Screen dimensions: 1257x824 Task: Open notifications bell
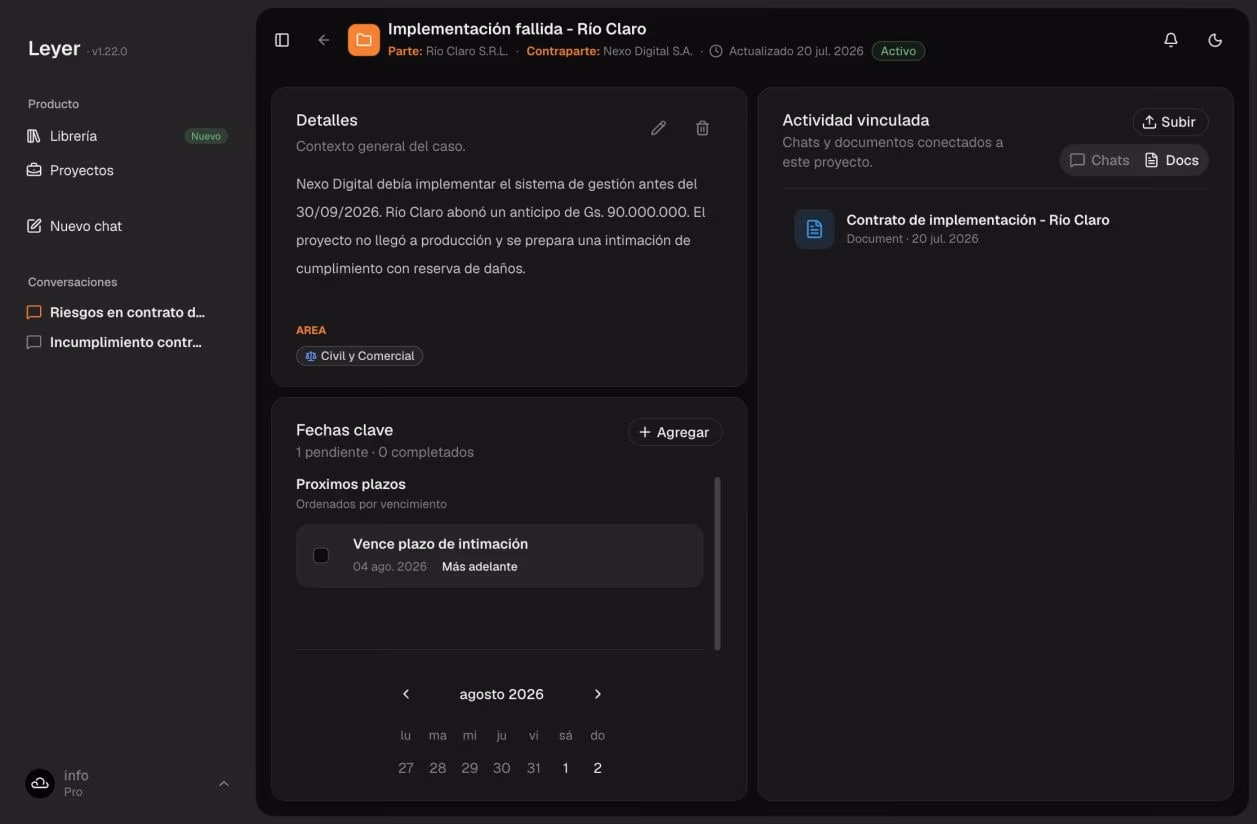pyautogui.click(x=1171, y=40)
